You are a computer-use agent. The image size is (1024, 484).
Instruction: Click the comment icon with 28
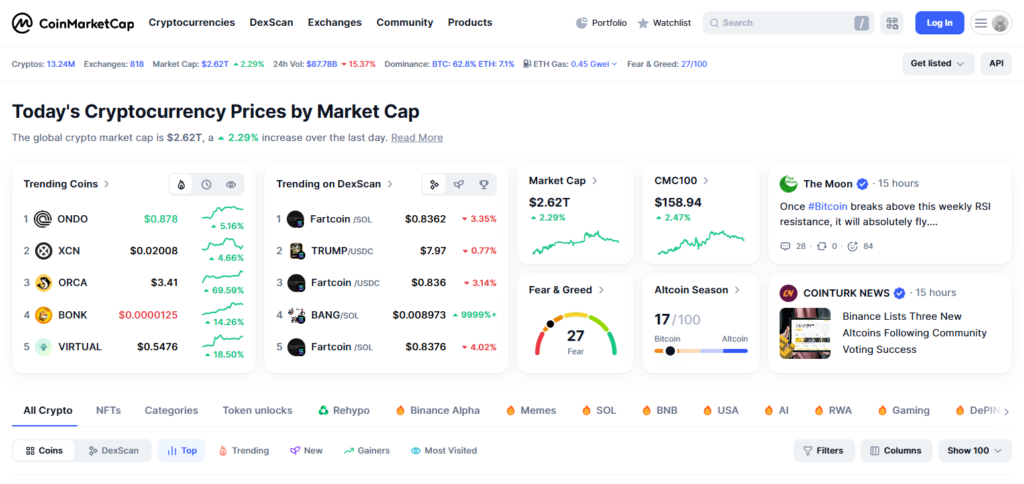[x=785, y=246]
